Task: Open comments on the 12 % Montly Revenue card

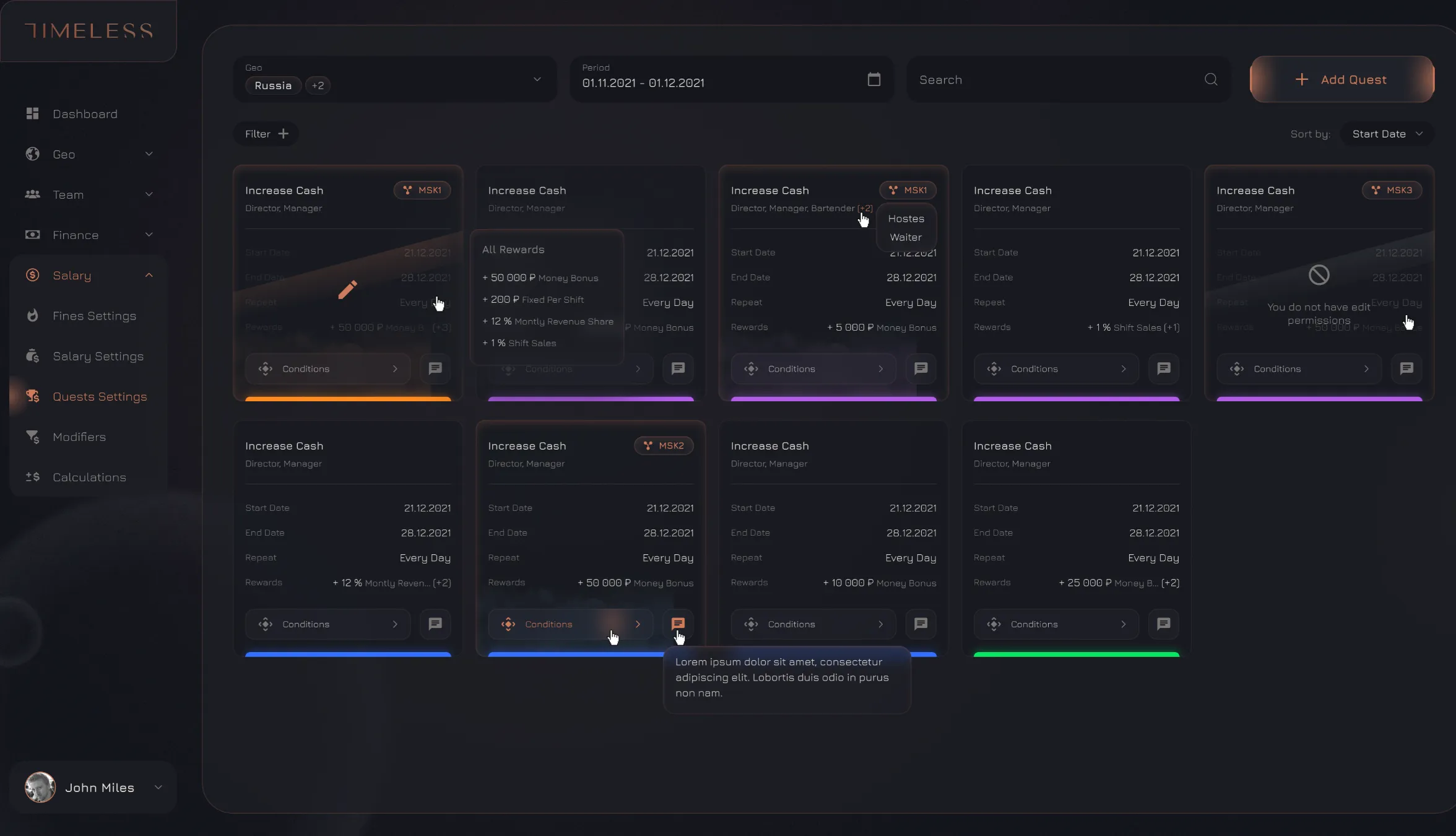Action: pos(435,624)
